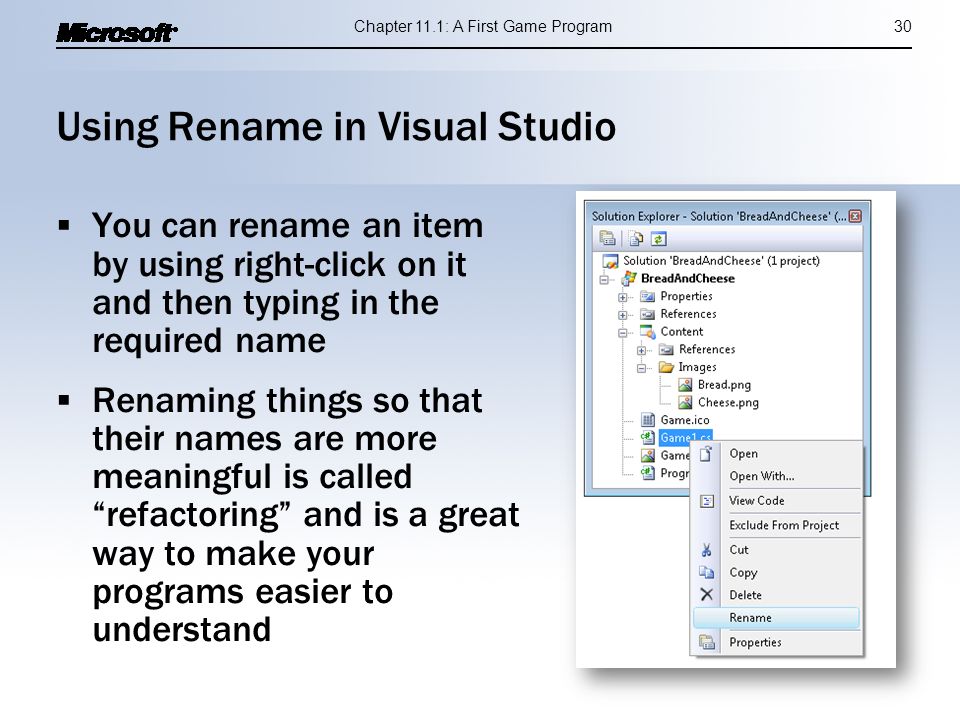Collapse the Content node
Image resolution: width=960 pixels, height=720 pixels.
coord(623,333)
